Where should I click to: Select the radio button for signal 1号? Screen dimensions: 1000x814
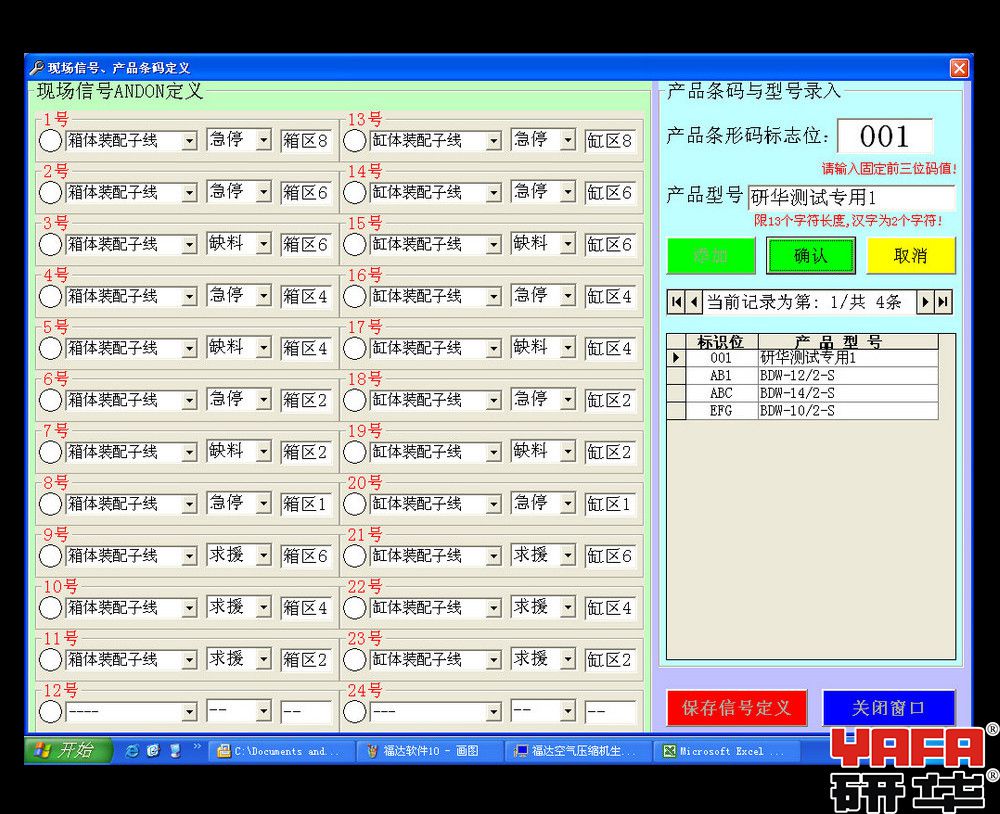point(50,141)
